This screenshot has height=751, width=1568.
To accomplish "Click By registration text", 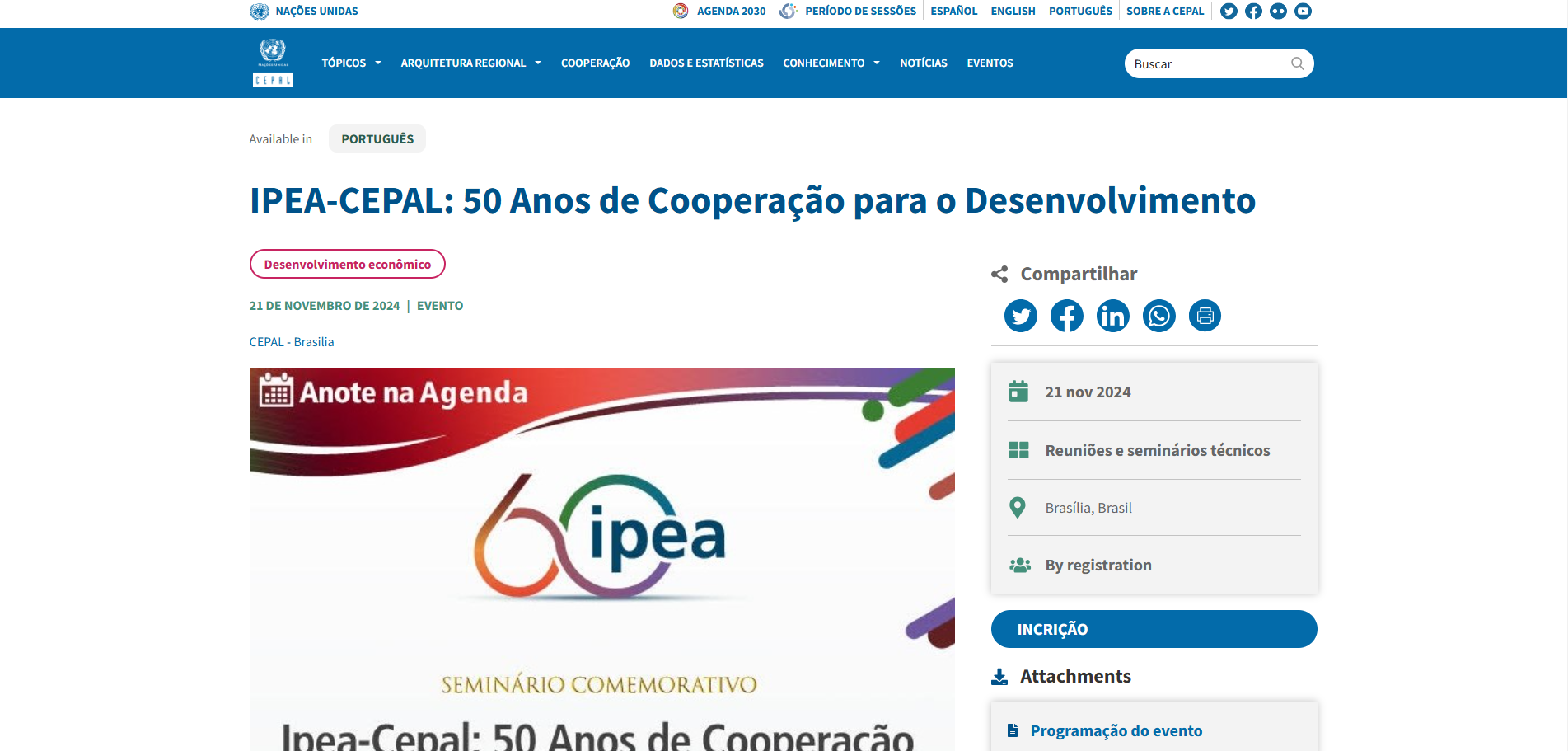I will click(1098, 565).
